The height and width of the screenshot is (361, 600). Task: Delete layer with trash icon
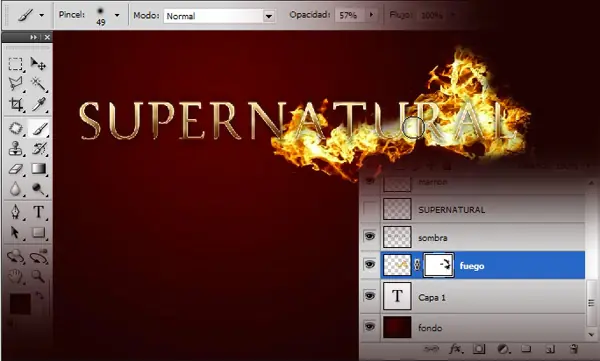point(573,349)
